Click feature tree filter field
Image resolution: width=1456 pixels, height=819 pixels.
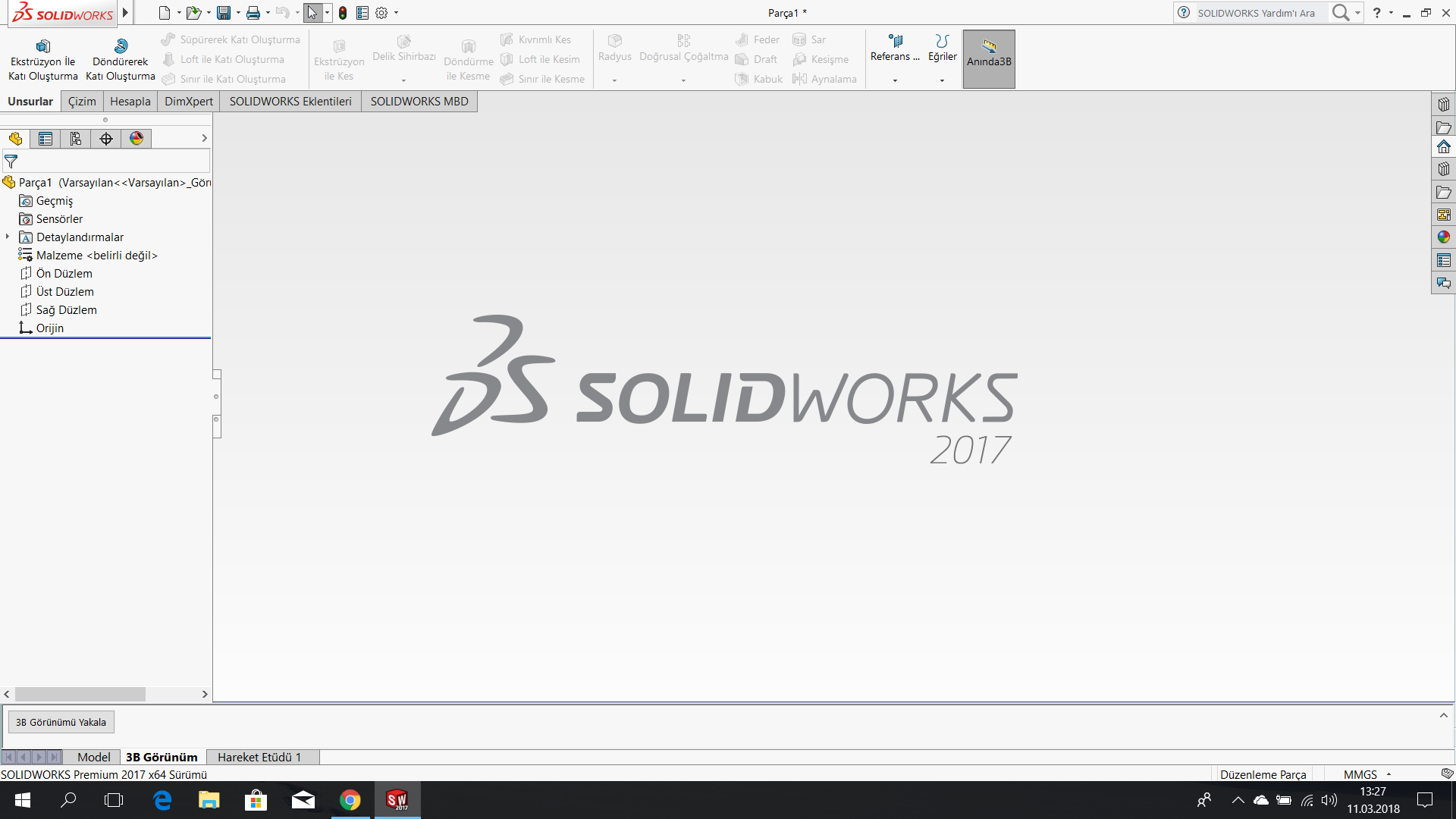point(106,161)
